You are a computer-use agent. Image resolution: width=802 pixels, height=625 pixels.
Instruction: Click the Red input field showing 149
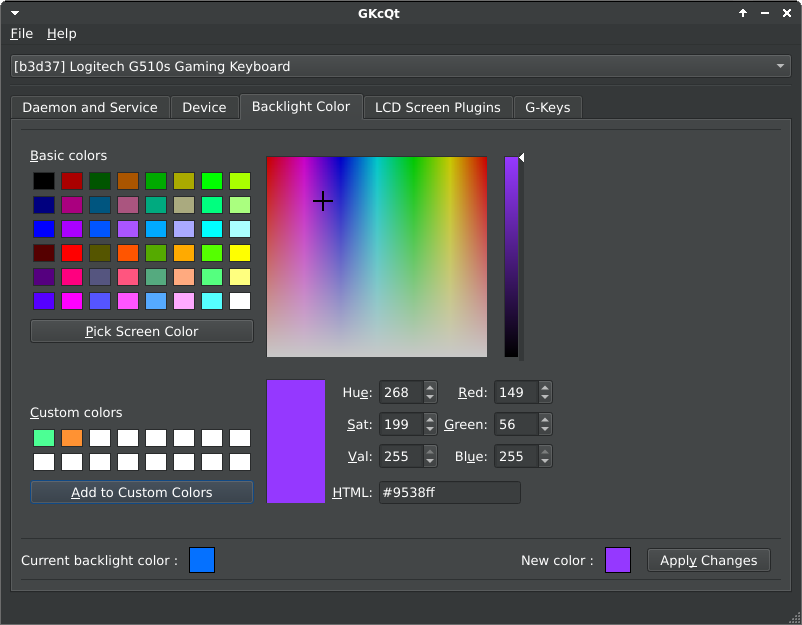(517, 392)
